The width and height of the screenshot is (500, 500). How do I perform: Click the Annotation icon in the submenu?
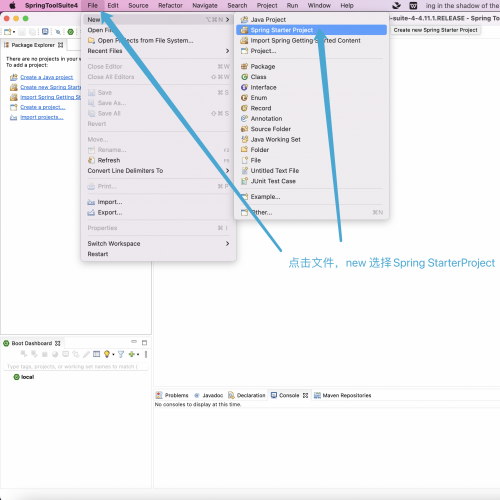pyautogui.click(x=244, y=118)
